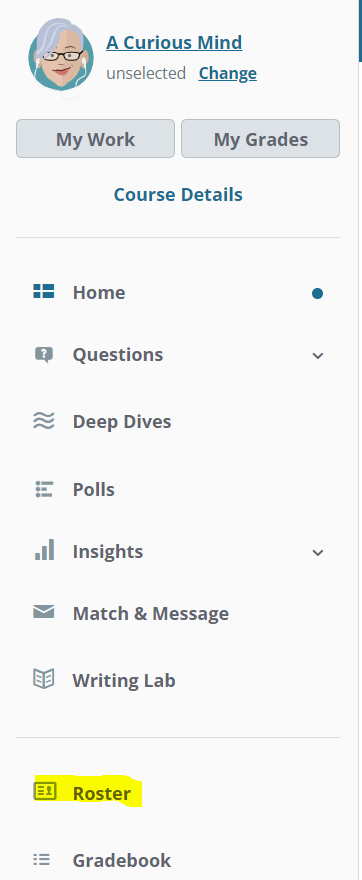The image size is (362, 880).
Task: Click the Questions speech bubble icon
Action: coord(44,355)
